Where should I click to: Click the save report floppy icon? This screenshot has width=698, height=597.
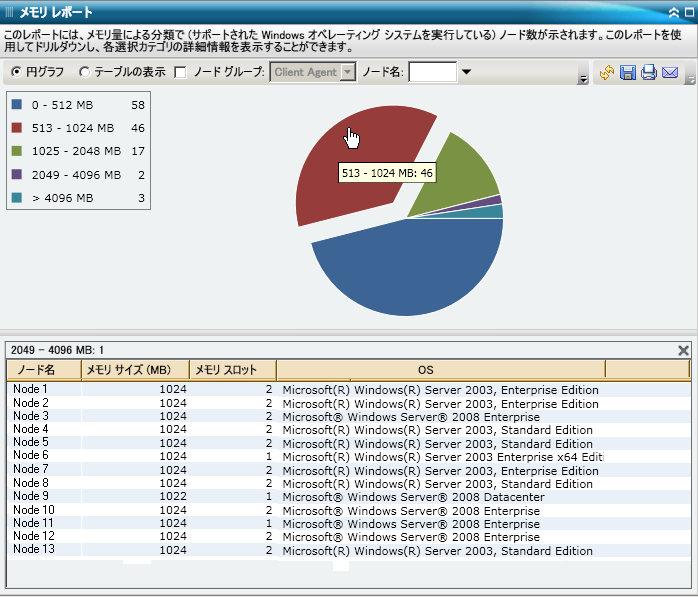628,72
